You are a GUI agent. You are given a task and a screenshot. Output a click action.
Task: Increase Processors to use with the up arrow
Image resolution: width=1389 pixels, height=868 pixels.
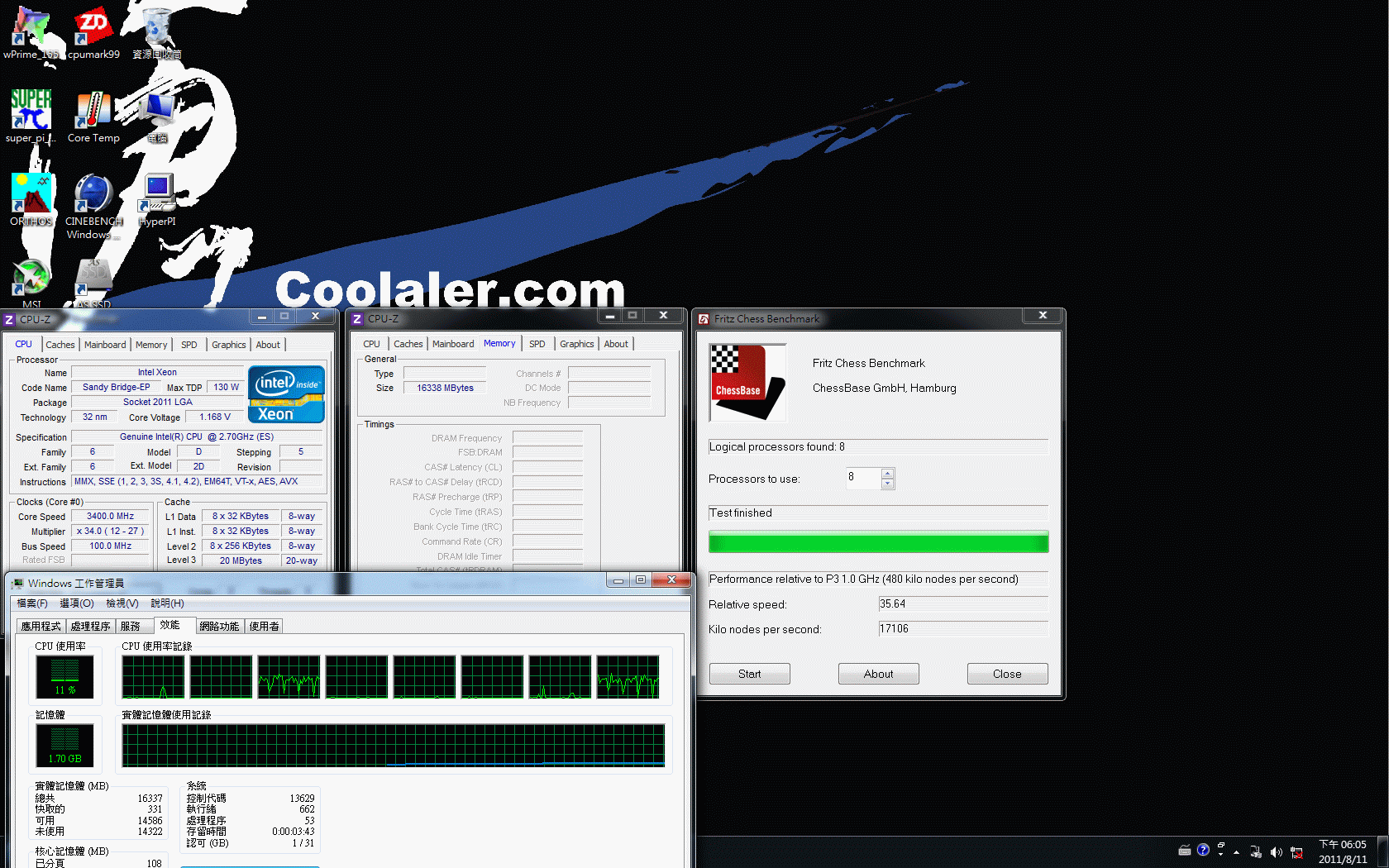888,474
